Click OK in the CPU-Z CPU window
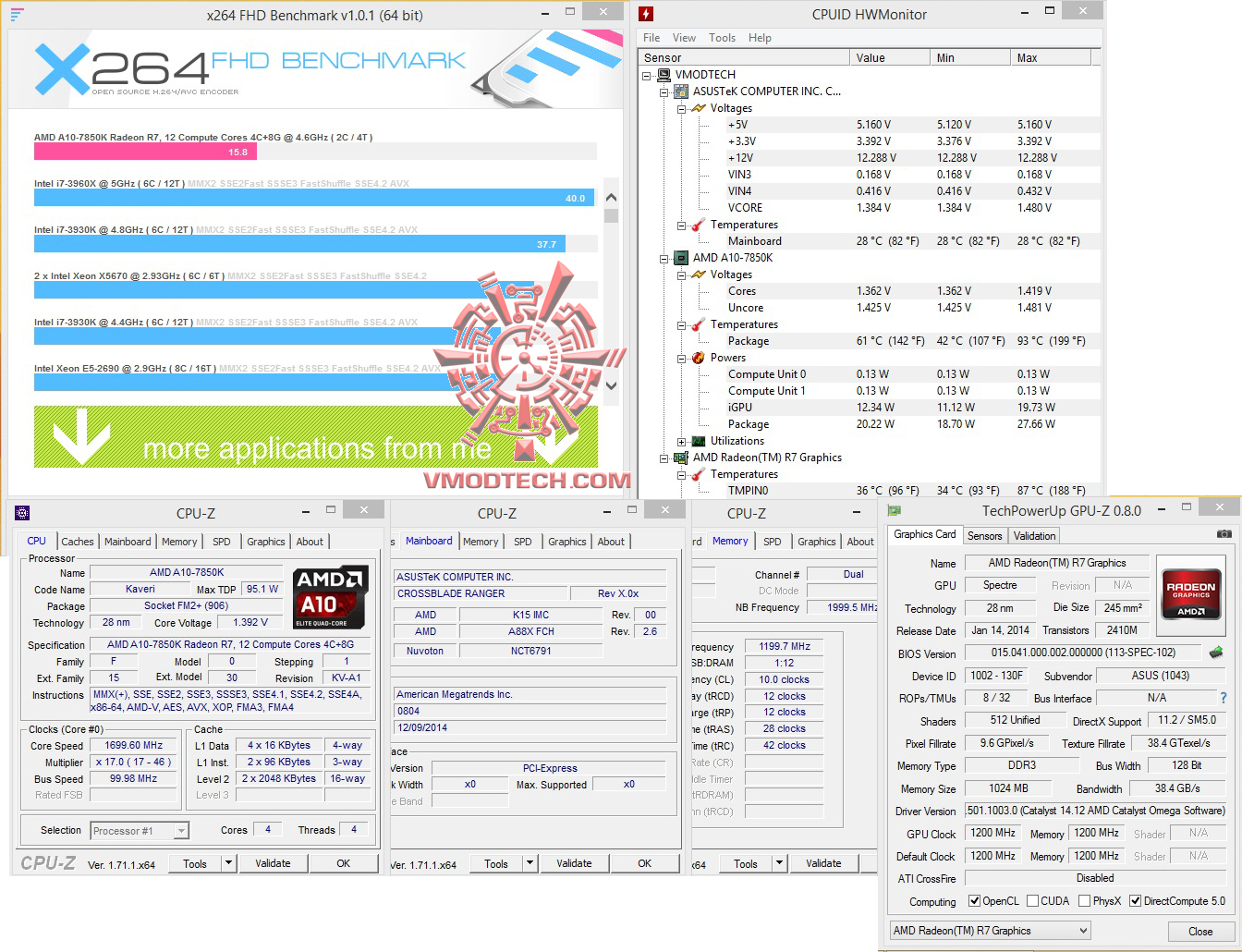The image size is (1242, 952). coord(343,863)
